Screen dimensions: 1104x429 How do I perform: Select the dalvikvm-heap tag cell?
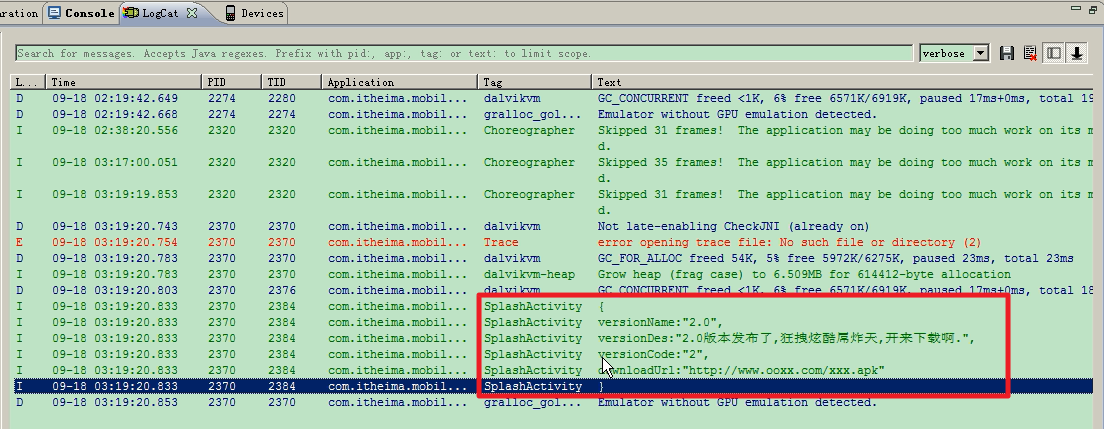(x=529, y=274)
